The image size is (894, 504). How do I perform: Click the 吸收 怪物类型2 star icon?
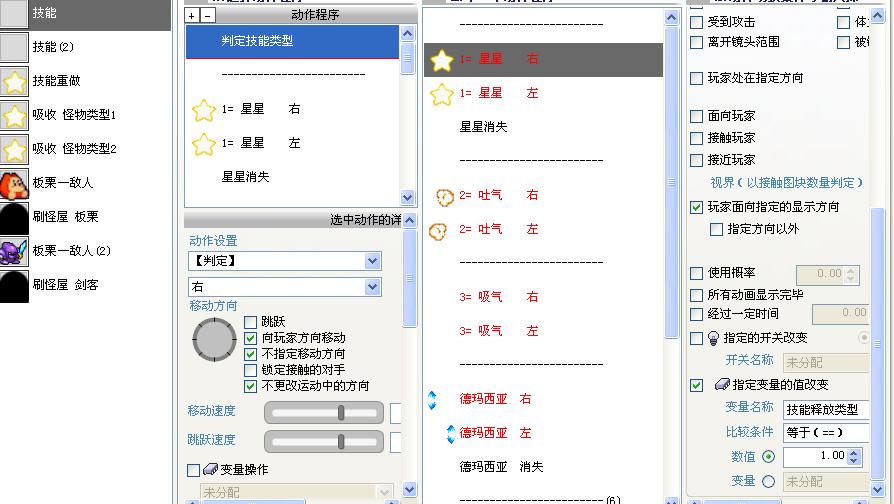pyautogui.click(x=14, y=149)
